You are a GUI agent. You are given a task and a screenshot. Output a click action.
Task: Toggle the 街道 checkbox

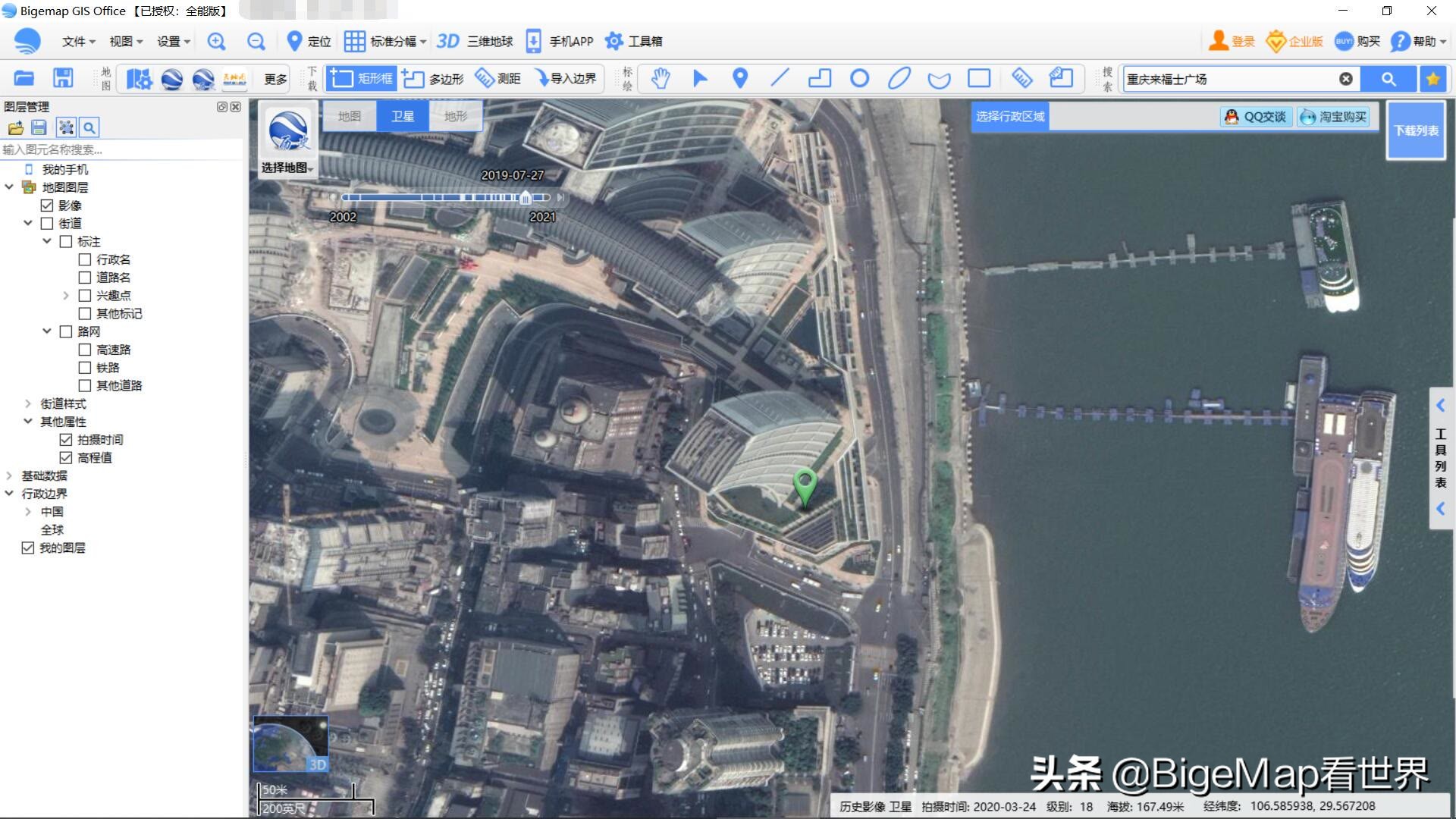(47, 224)
